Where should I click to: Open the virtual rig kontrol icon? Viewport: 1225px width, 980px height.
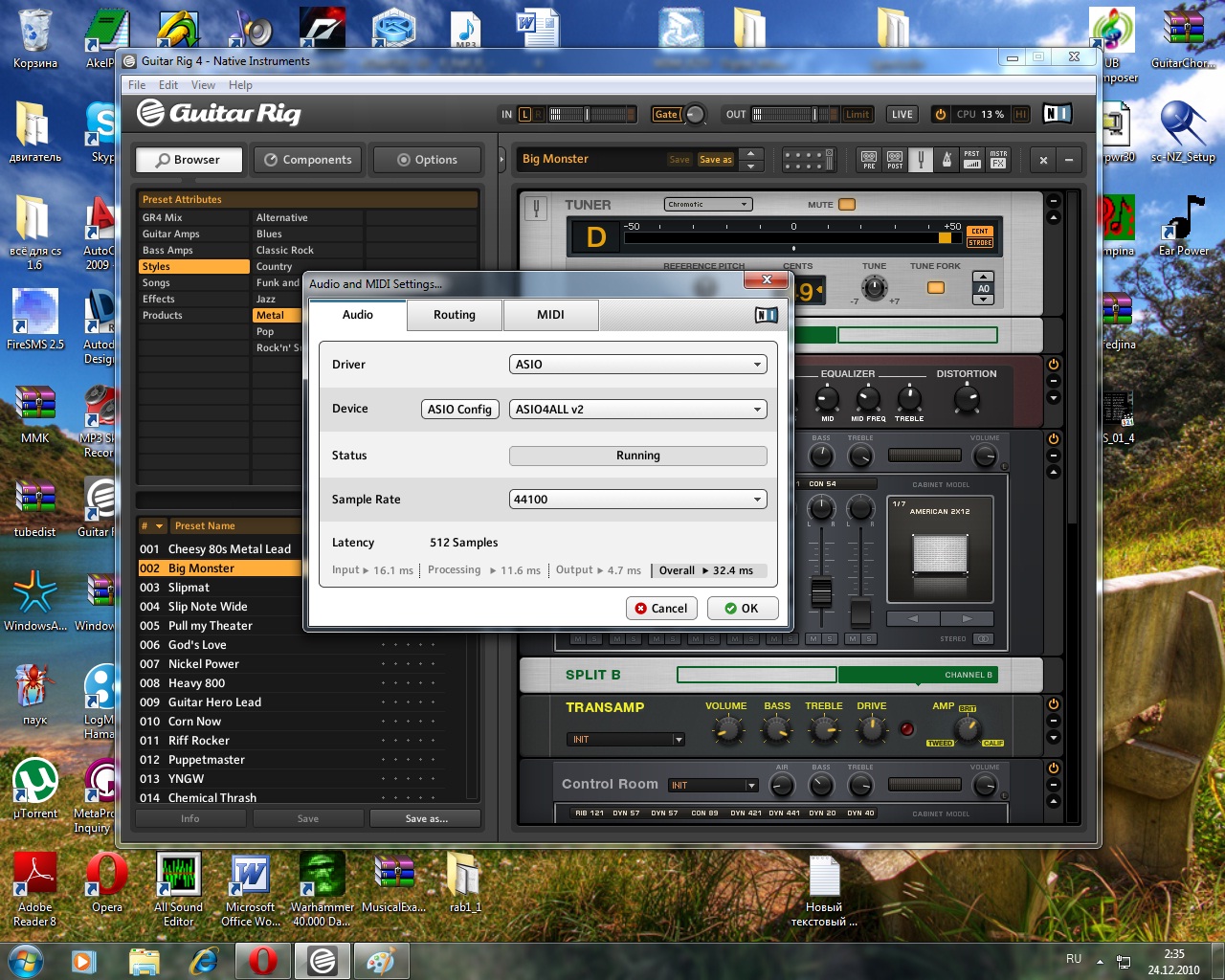(810, 160)
